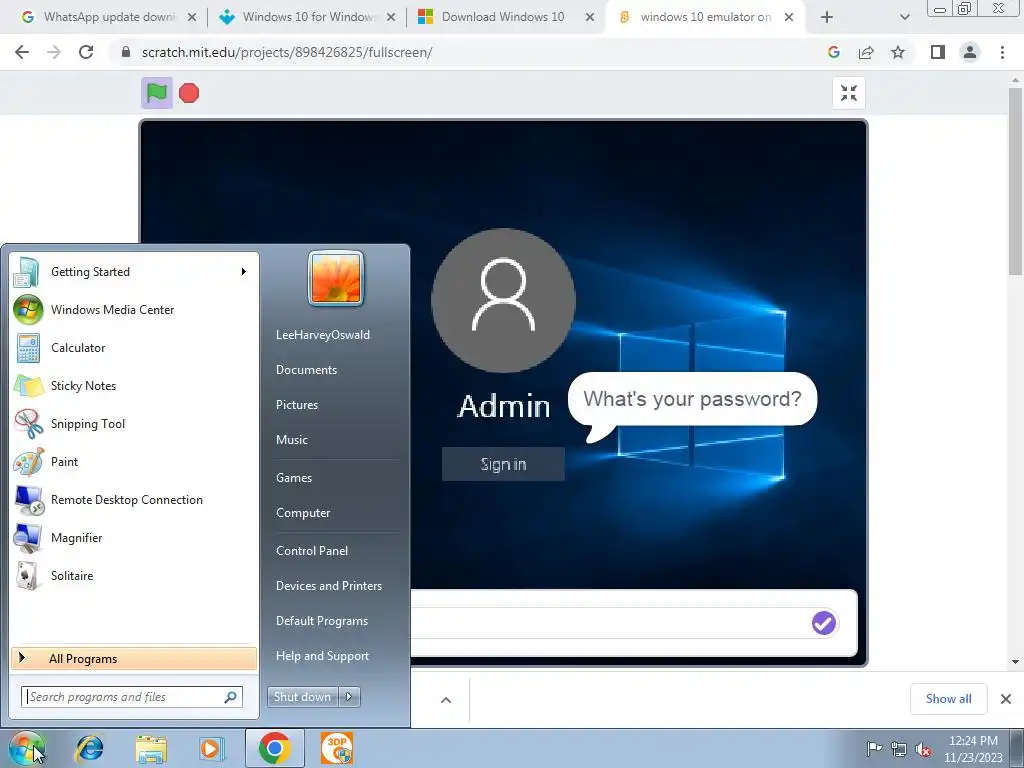1024x768 pixels.
Task: Open the Chrome profile avatar
Action: point(970,52)
